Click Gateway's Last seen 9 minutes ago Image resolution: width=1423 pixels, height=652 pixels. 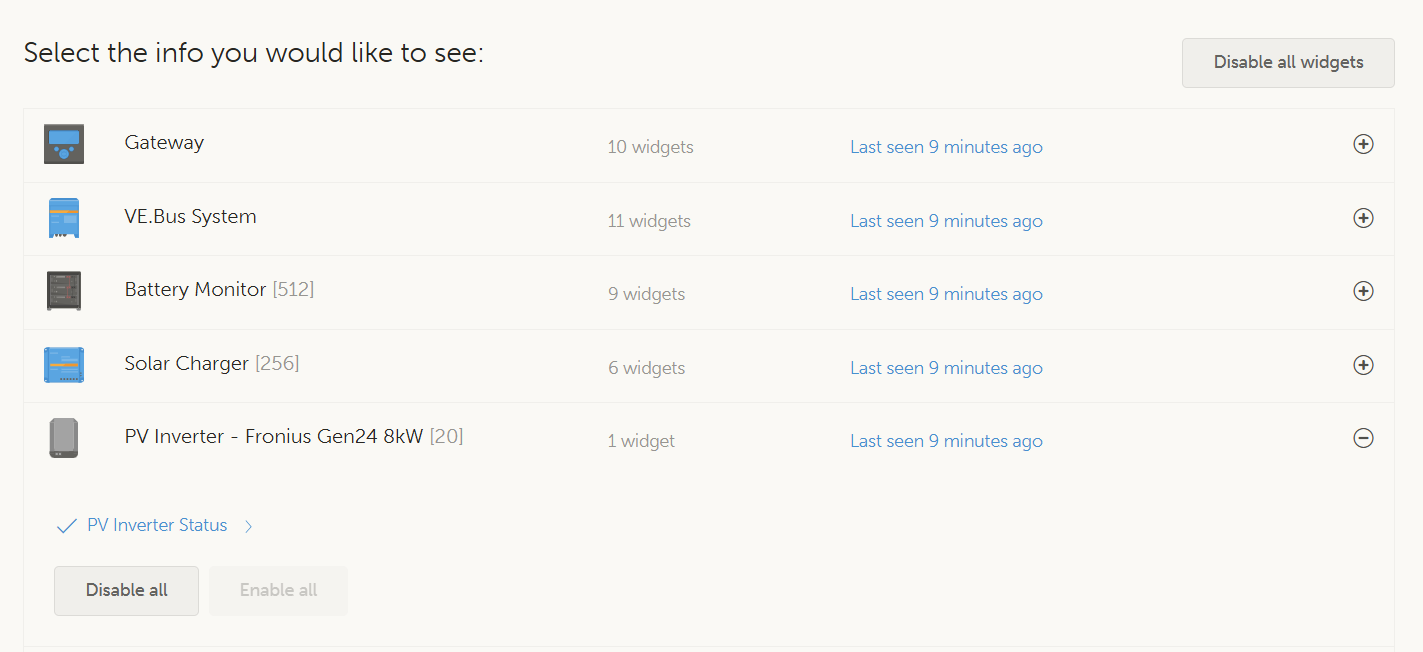pyautogui.click(x=946, y=147)
